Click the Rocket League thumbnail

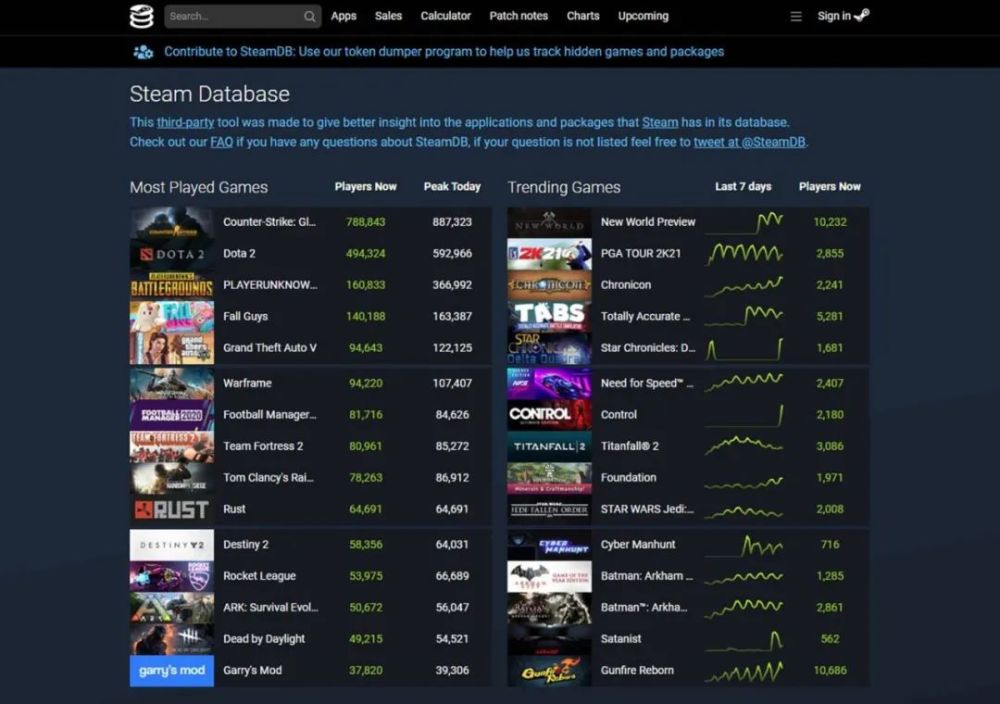pos(172,576)
